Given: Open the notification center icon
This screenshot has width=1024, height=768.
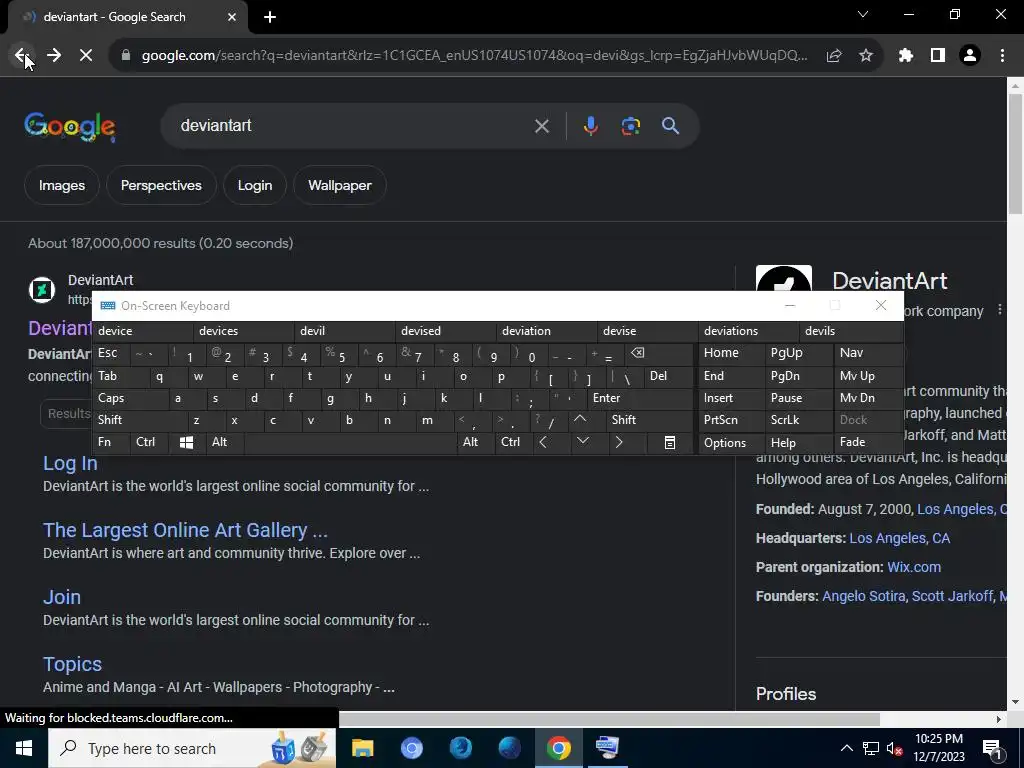Looking at the screenshot, I should coord(992,748).
